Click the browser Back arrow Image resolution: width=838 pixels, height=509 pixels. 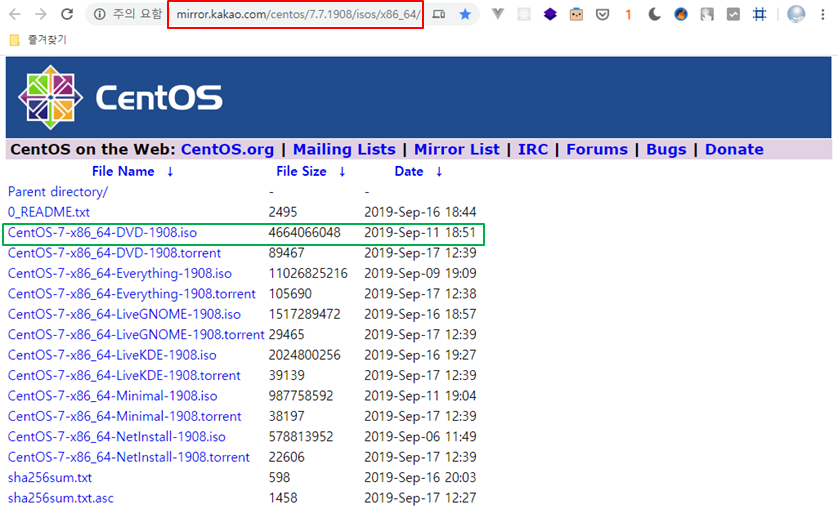click(15, 14)
